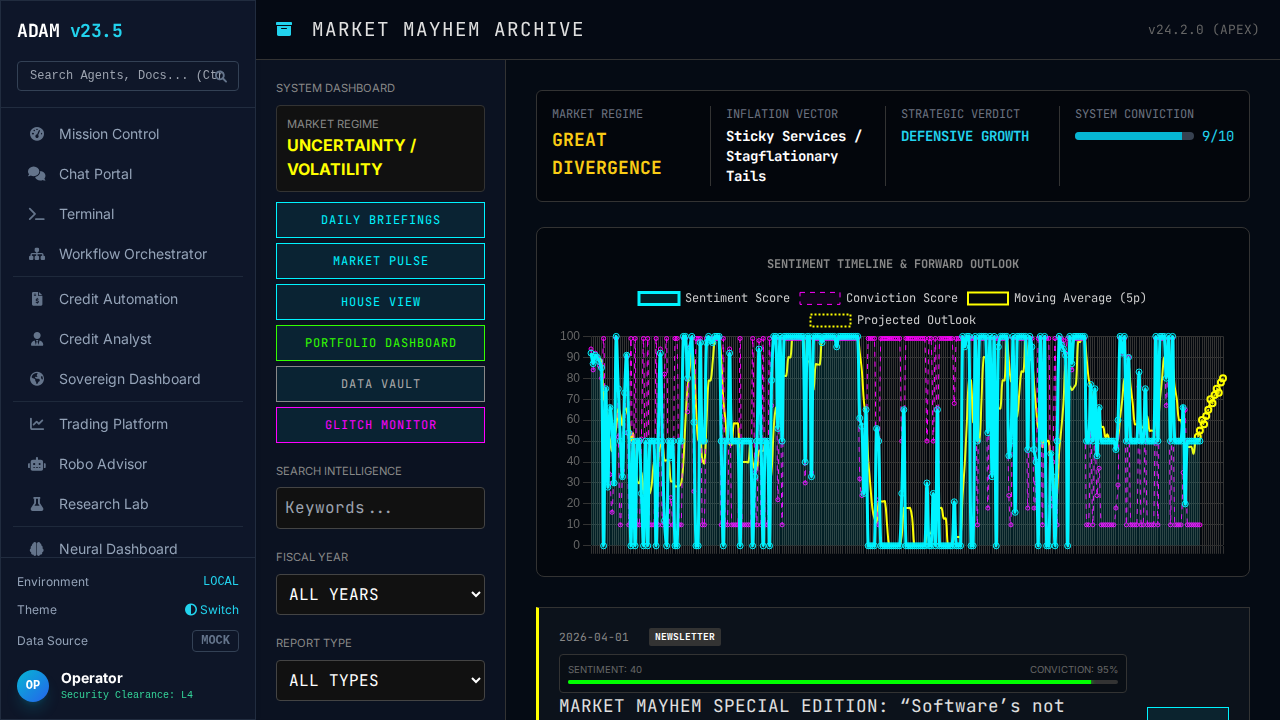Open the Glitch Monitor button

pyautogui.click(x=380, y=425)
